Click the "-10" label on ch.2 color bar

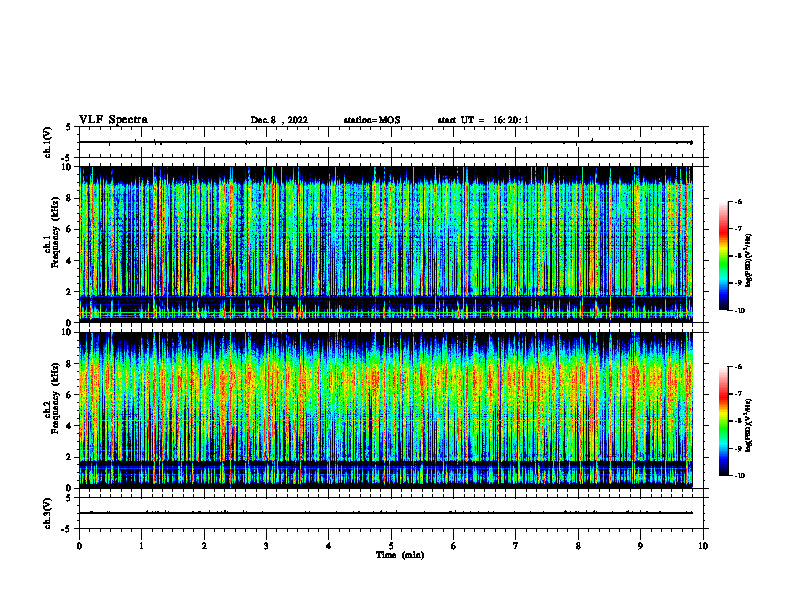coord(740,476)
